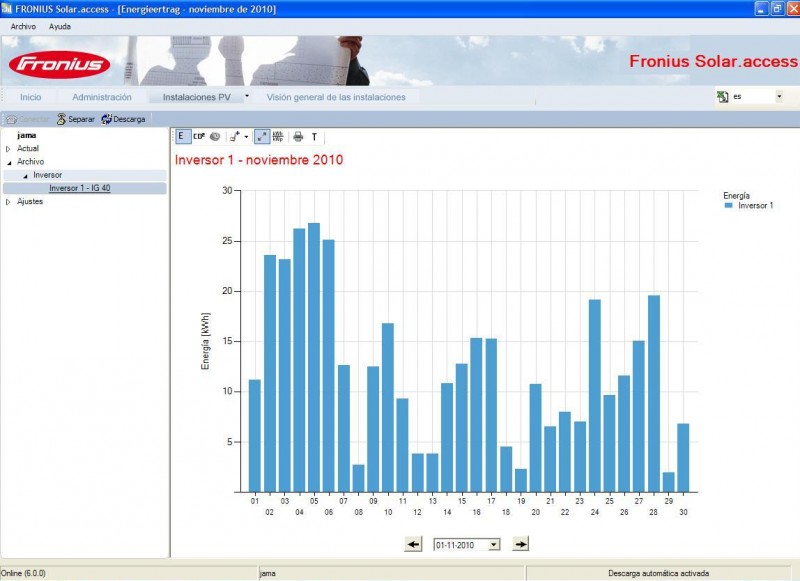Click the add-chart-series icon
The height and width of the screenshot is (581, 800).
(x=235, y=137)
